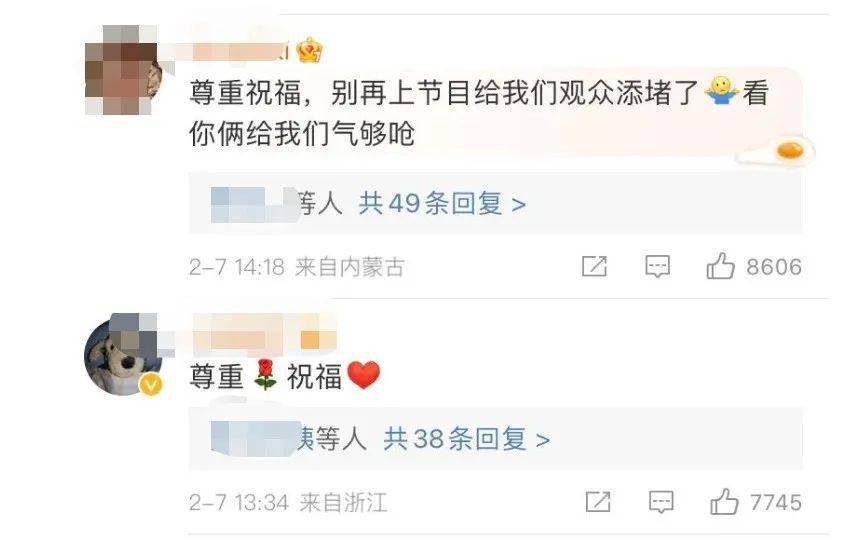The image size is (844, 540).
Task: Click the red heart emoji in comment
Action: 364,375
